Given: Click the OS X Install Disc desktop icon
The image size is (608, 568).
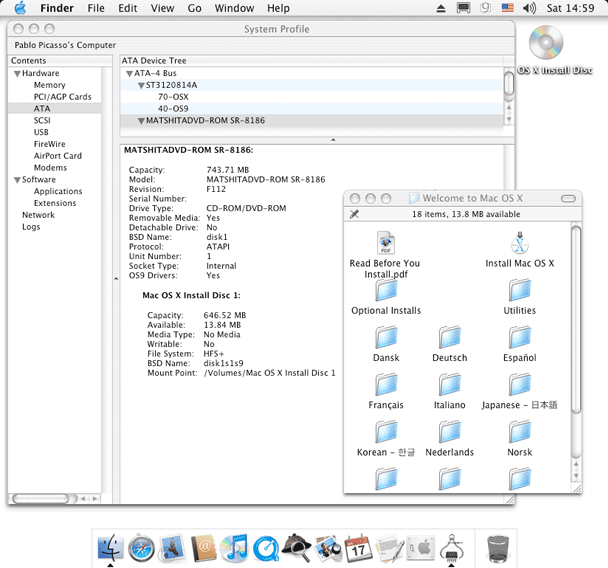Looking at the screenshot, I should tap(546, 42).
